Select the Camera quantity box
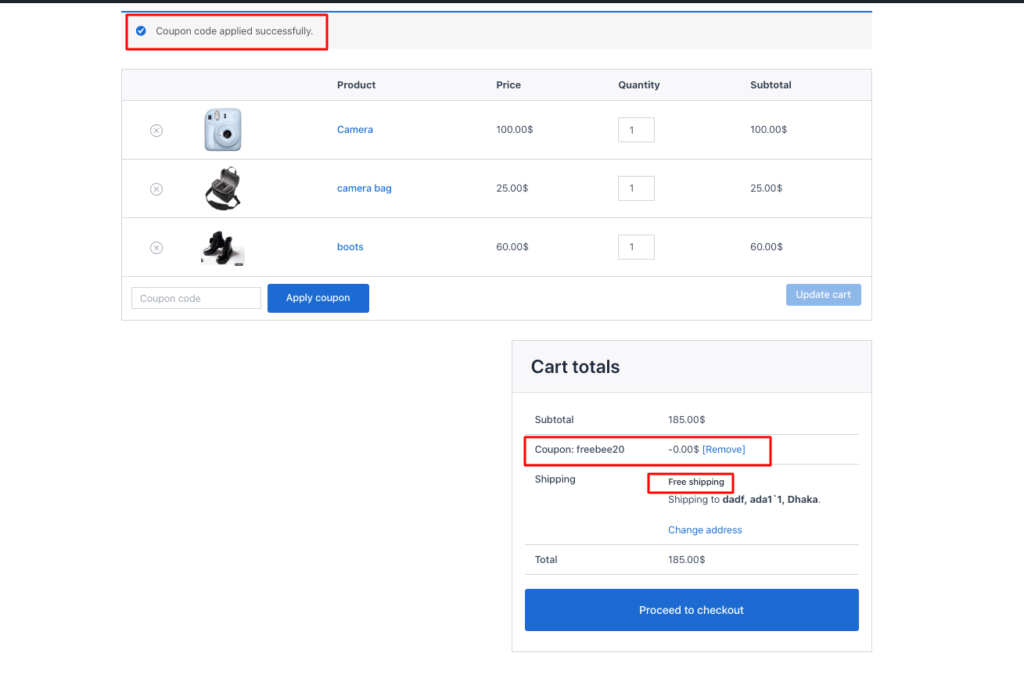Image resolution: width=1024 pixels, height=678 pixels. [636, 129]
